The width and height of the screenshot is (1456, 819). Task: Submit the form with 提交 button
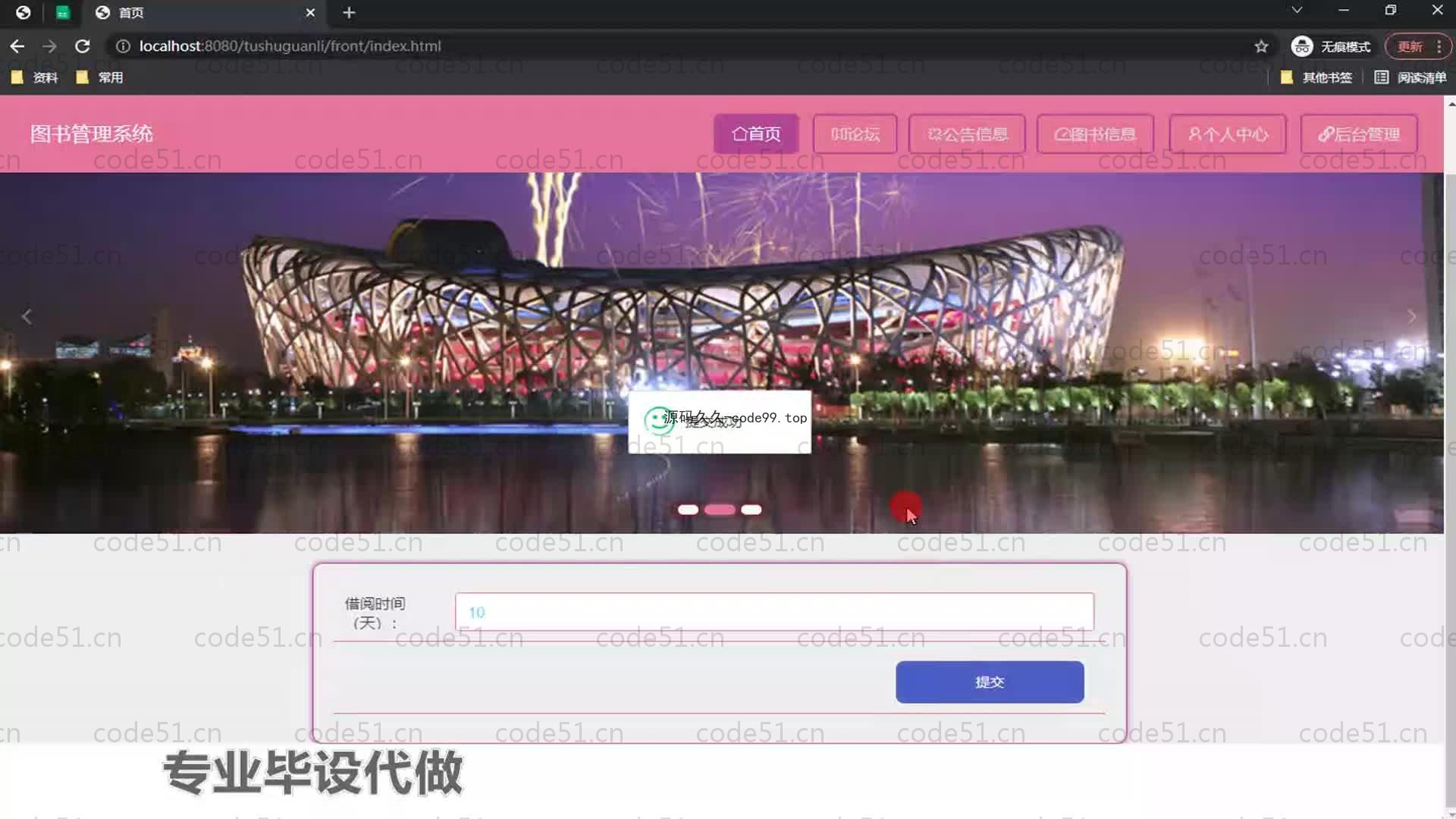[990, 682]
